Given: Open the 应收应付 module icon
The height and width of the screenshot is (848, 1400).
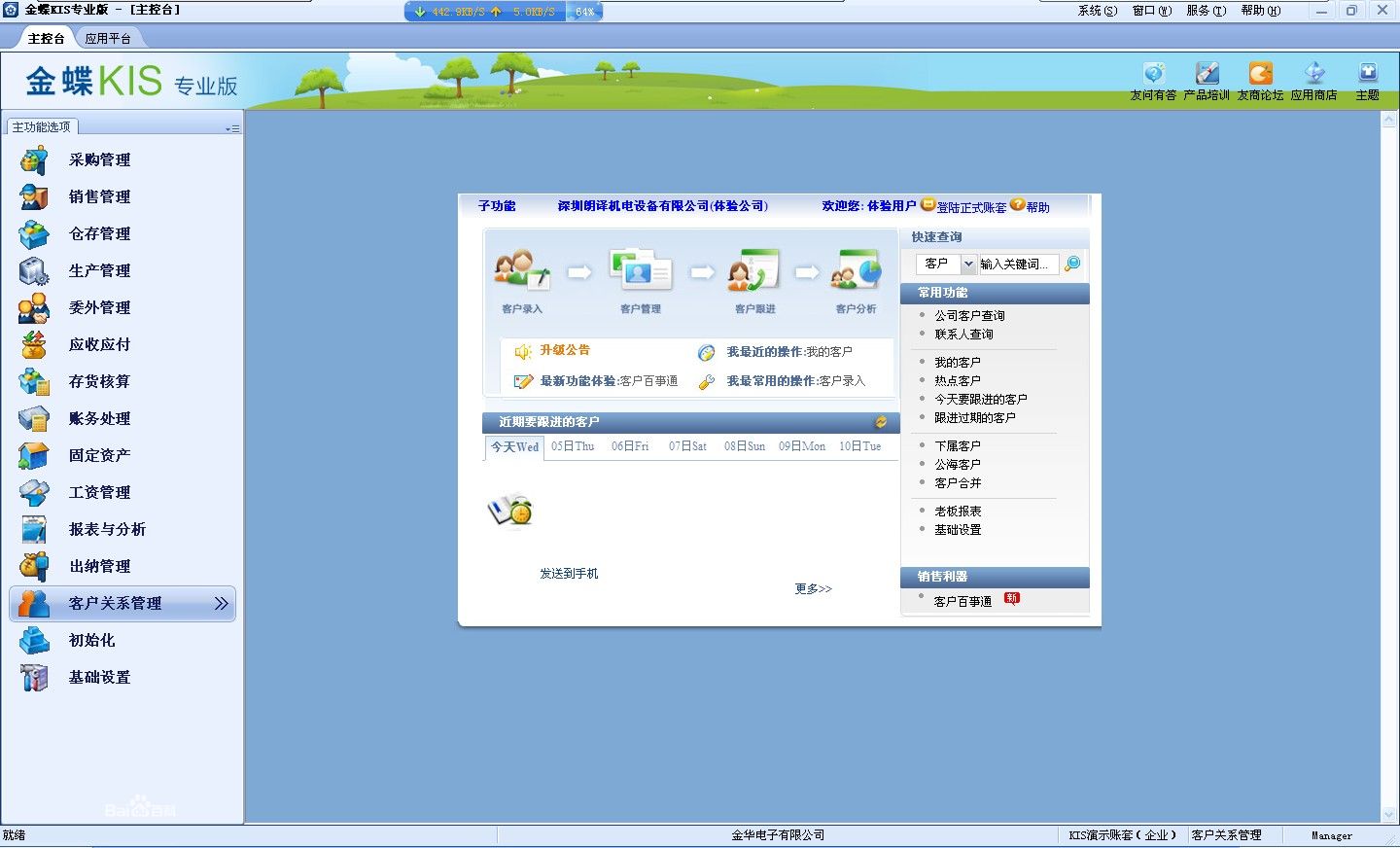Looking at the screenshot, I should (x=34, y=344).
